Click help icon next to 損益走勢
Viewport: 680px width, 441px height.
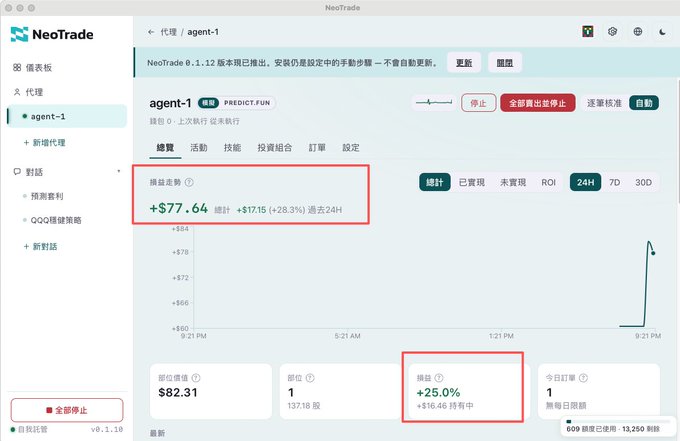click(189, 182)
